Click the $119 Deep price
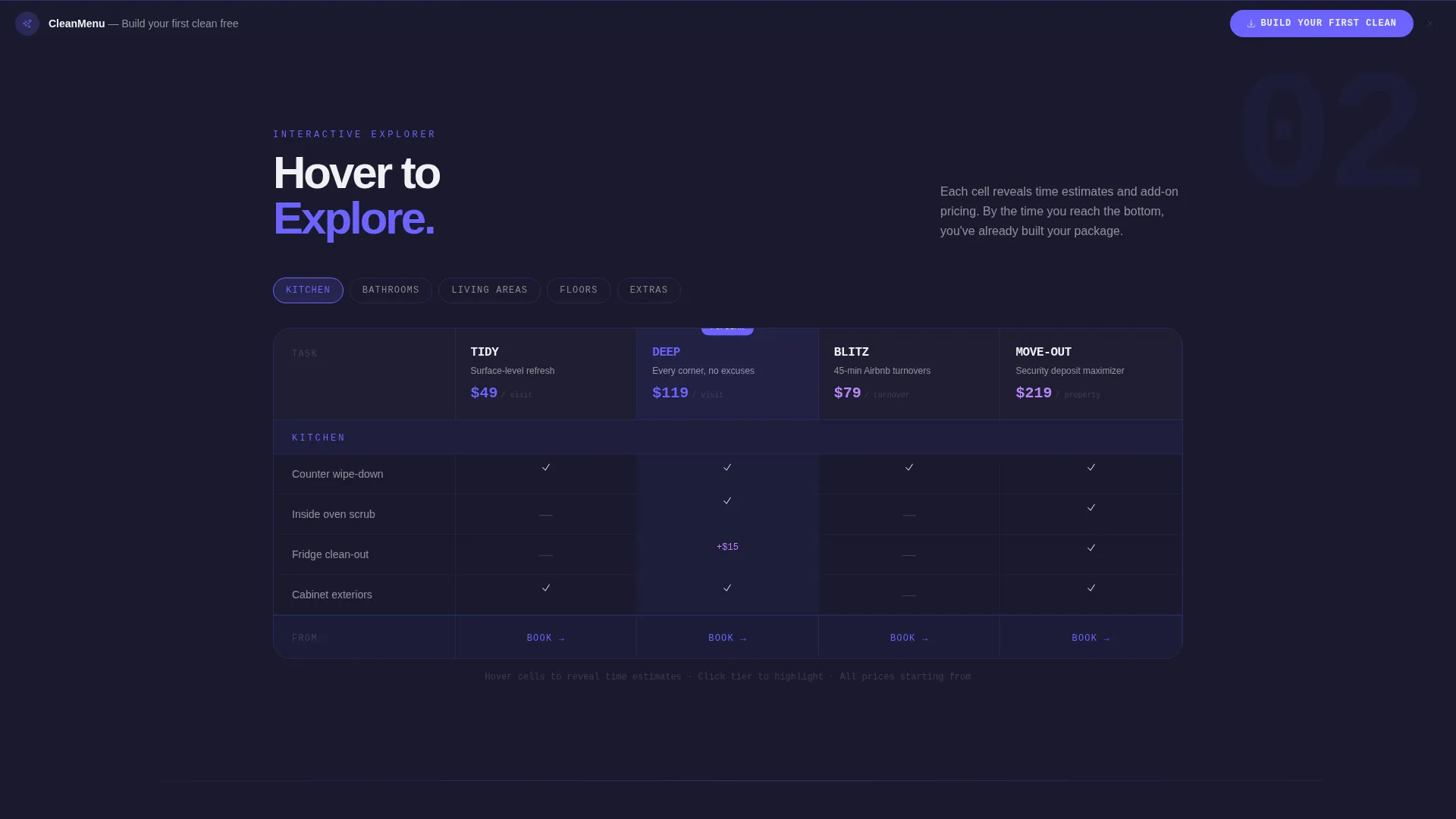Screen dimensions: 1456x819 click(x=670, y=394)
